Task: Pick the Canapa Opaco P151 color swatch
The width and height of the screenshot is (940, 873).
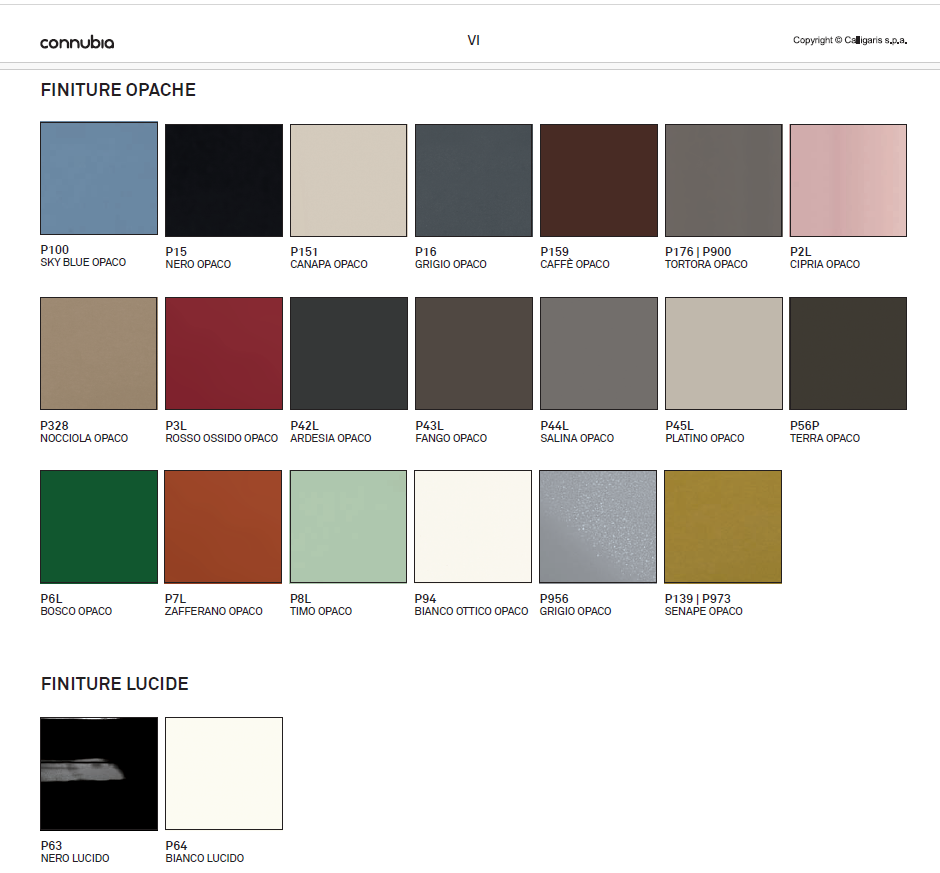Action: 348,180
